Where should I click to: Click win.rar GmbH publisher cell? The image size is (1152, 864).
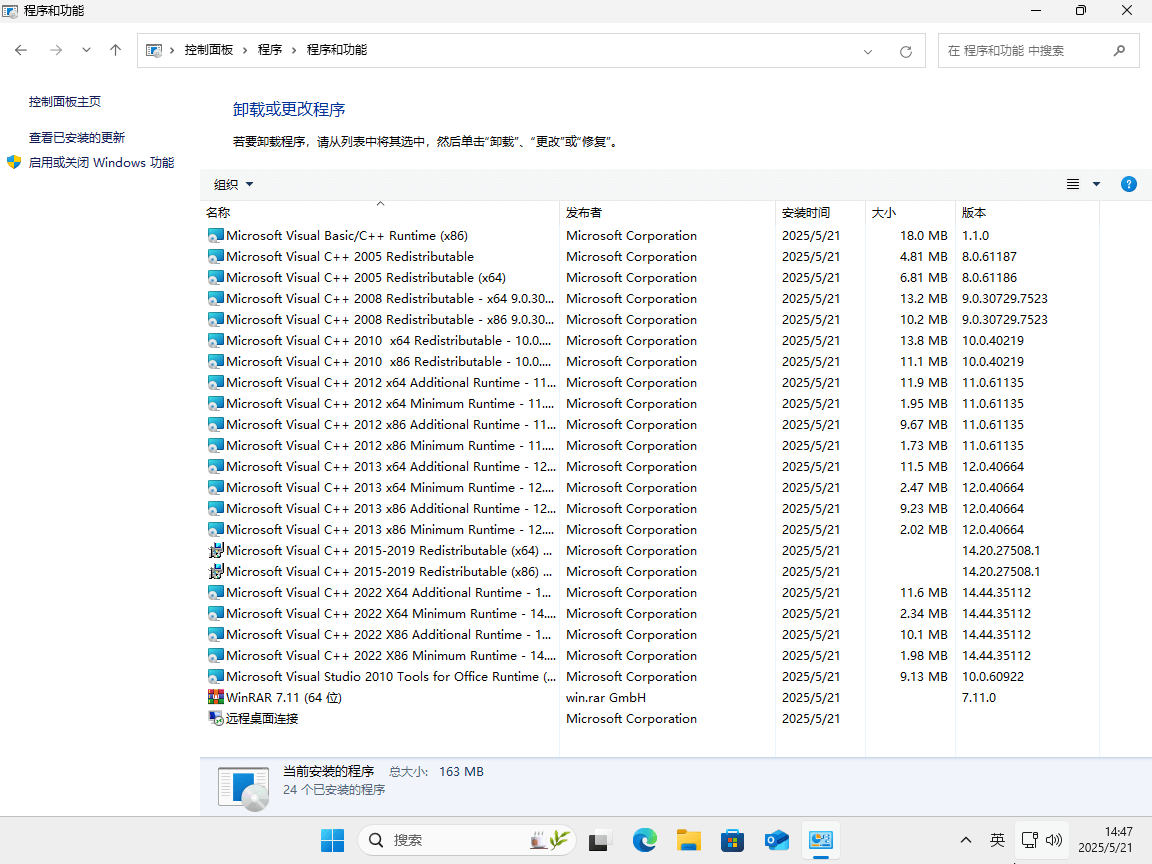pyautogui.click(x=606, y=698)
